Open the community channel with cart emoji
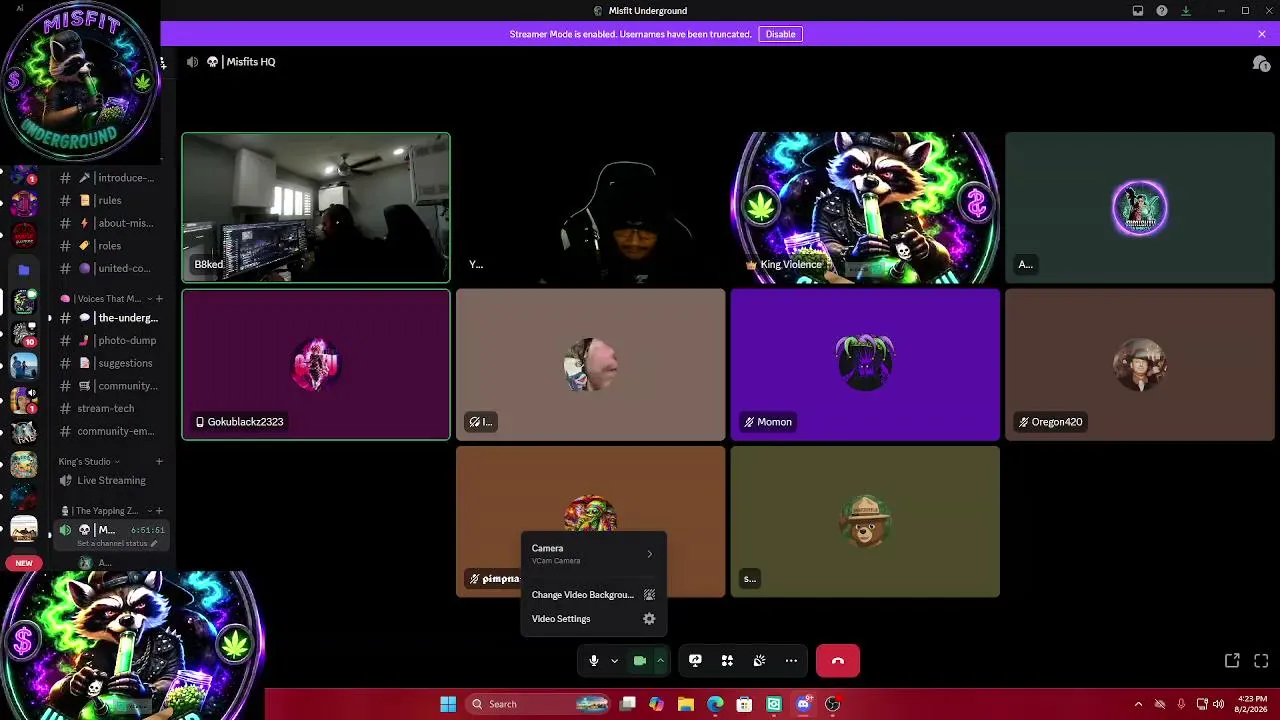Viewport: 1280px width, 720px height. (x=110, y=386)
